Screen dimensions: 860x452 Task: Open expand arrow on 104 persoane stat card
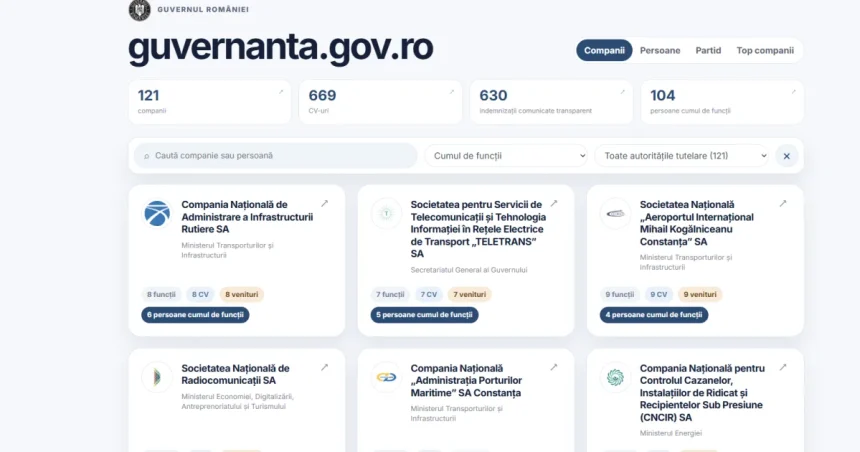tap(793, 92)
